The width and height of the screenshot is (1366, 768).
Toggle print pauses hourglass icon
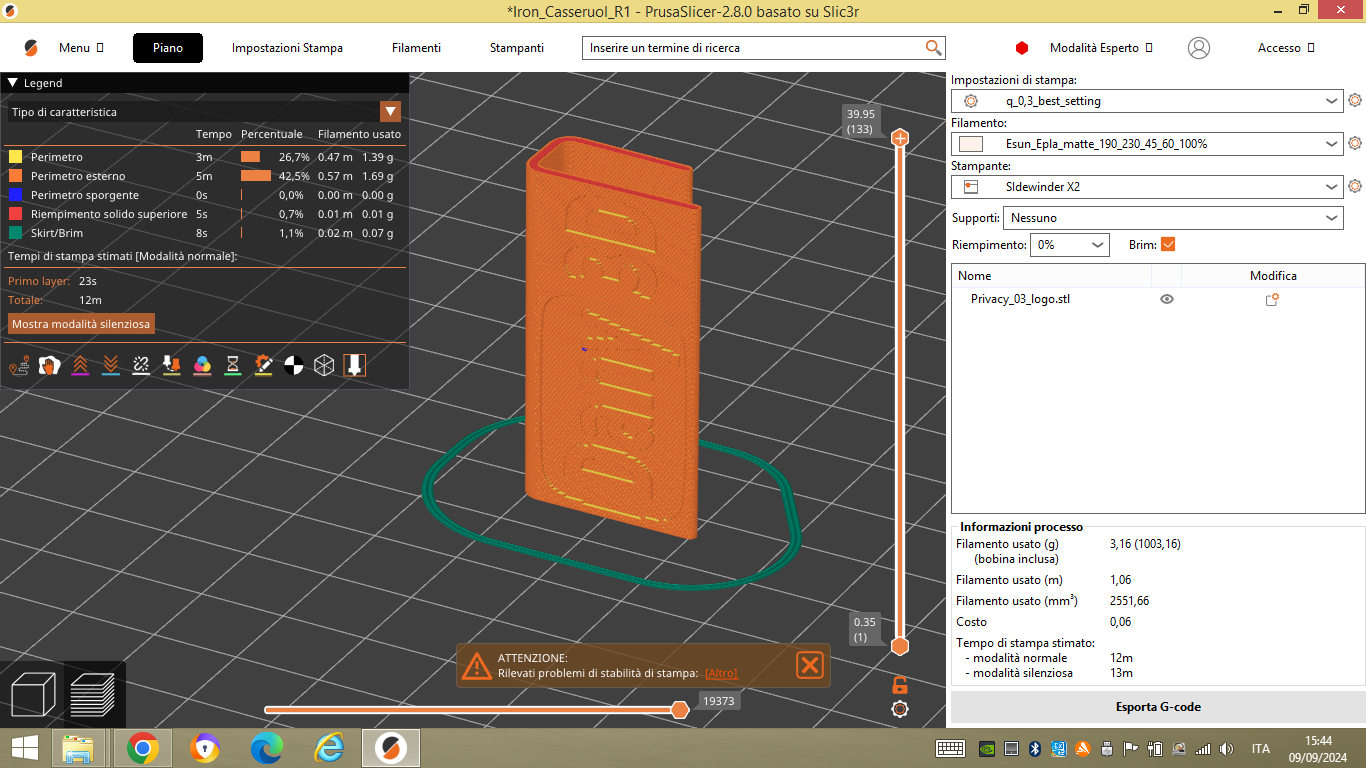(232, 366)
